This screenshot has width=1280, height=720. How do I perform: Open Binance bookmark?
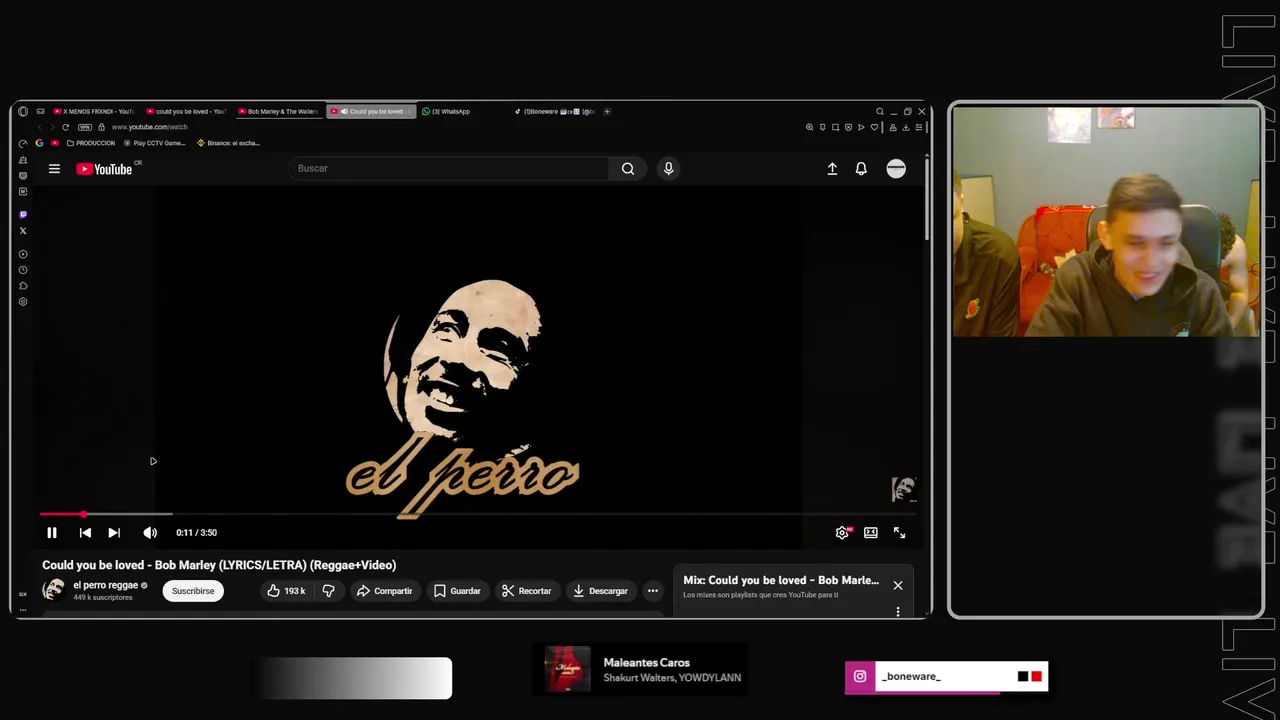(229, 143)
